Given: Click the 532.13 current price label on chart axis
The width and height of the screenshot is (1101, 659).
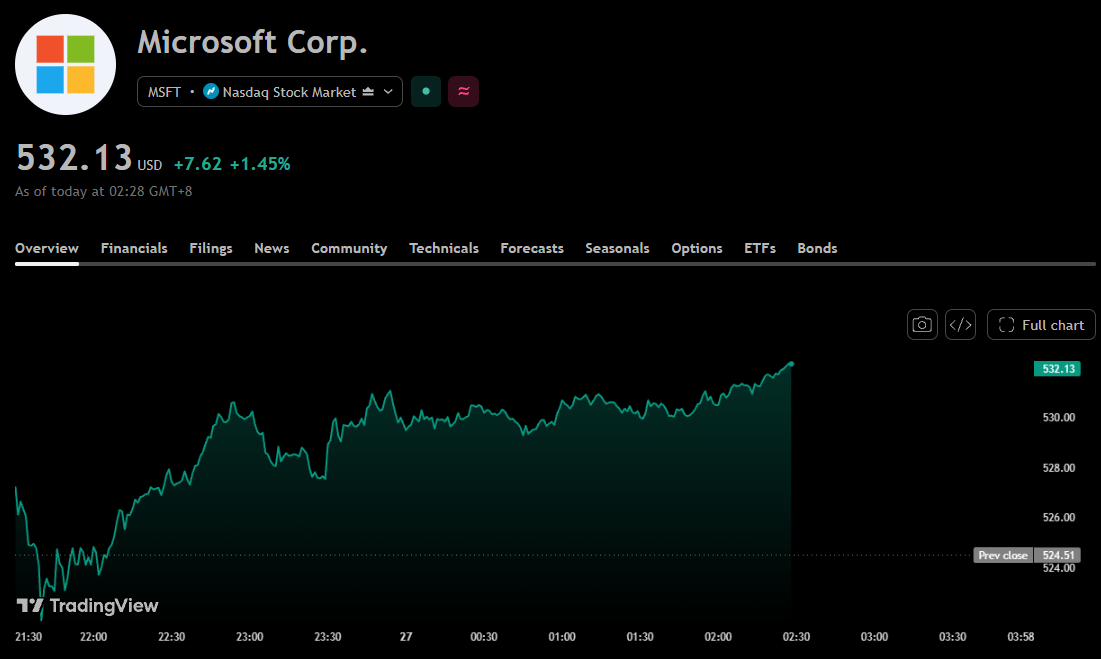Looking at the screenshot, I should 1057,368.
